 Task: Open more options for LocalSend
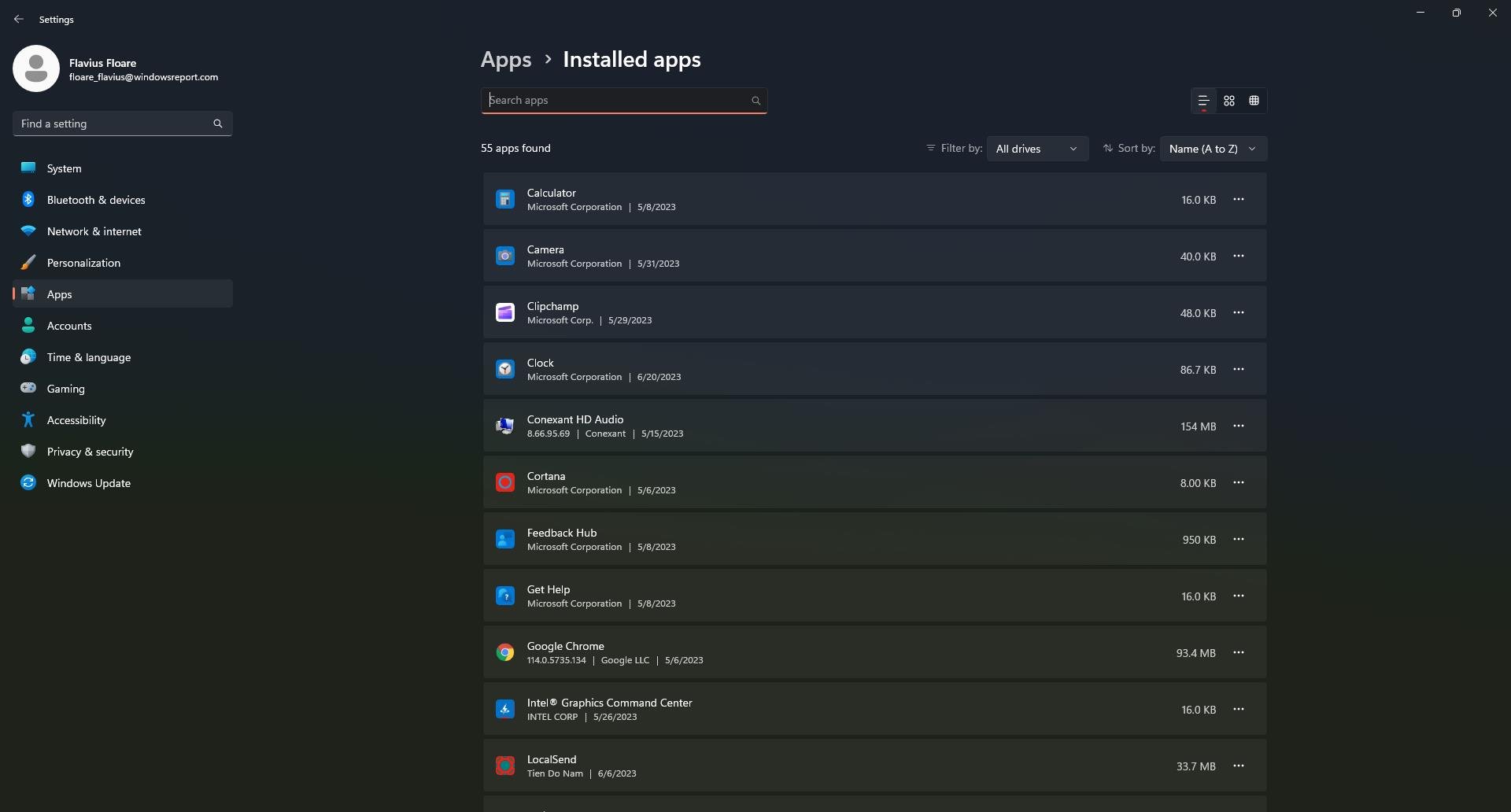tap(1239, 766)
